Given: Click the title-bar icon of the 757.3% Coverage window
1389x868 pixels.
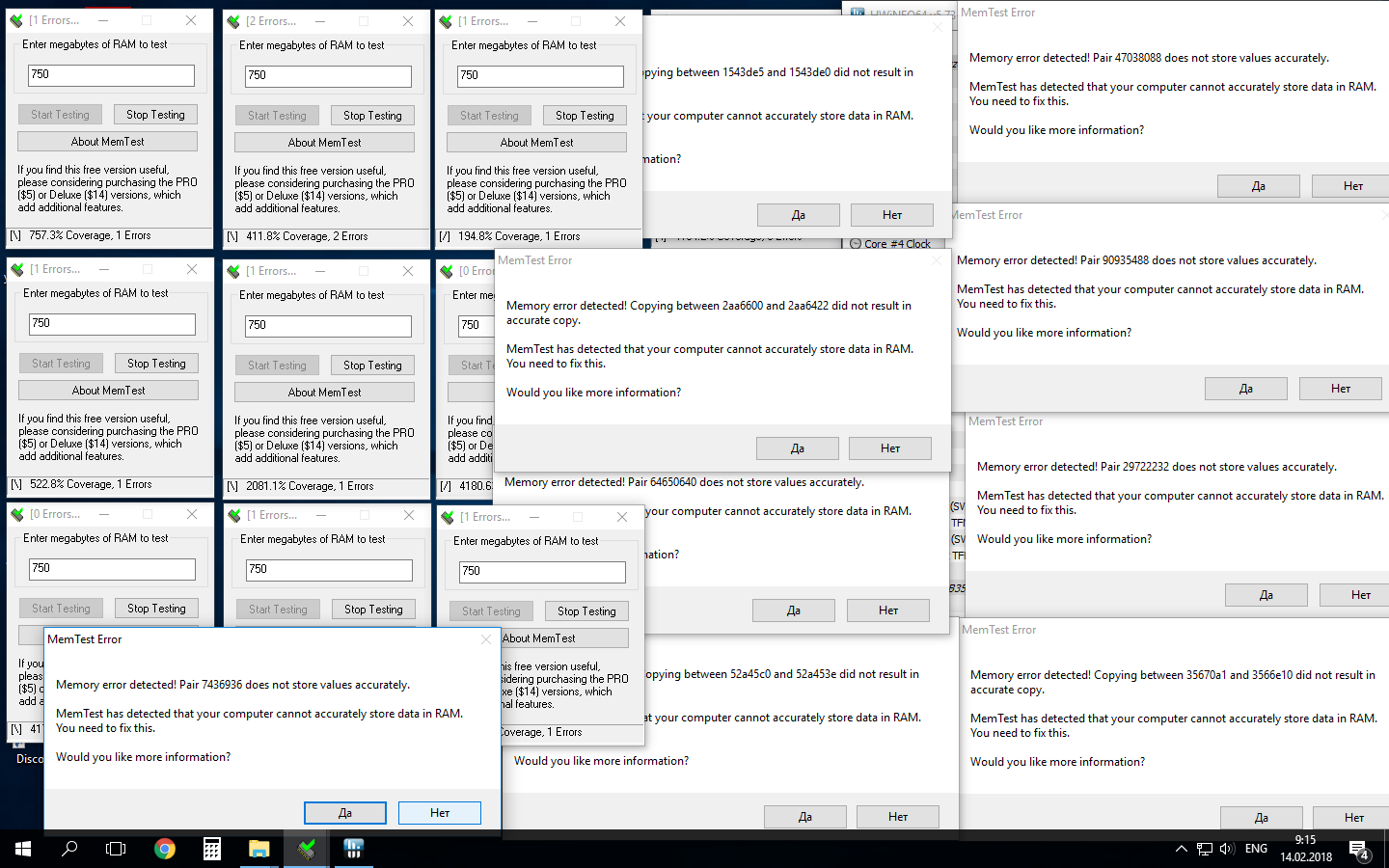Looking at the screenshot, I should [16, 20].
